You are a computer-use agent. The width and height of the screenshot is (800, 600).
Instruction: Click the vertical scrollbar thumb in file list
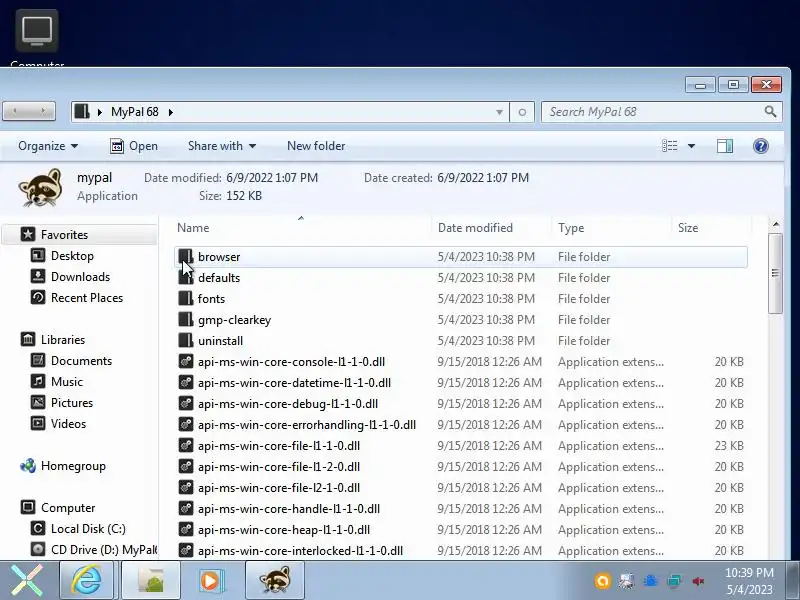point(775,273)
